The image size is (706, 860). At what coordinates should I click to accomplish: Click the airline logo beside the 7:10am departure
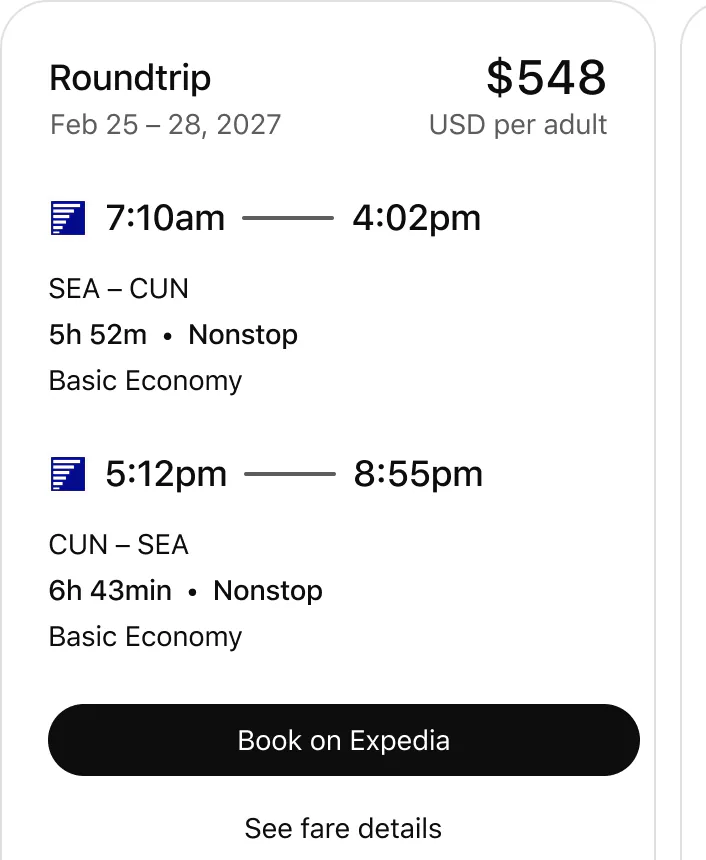click(66, 218)
